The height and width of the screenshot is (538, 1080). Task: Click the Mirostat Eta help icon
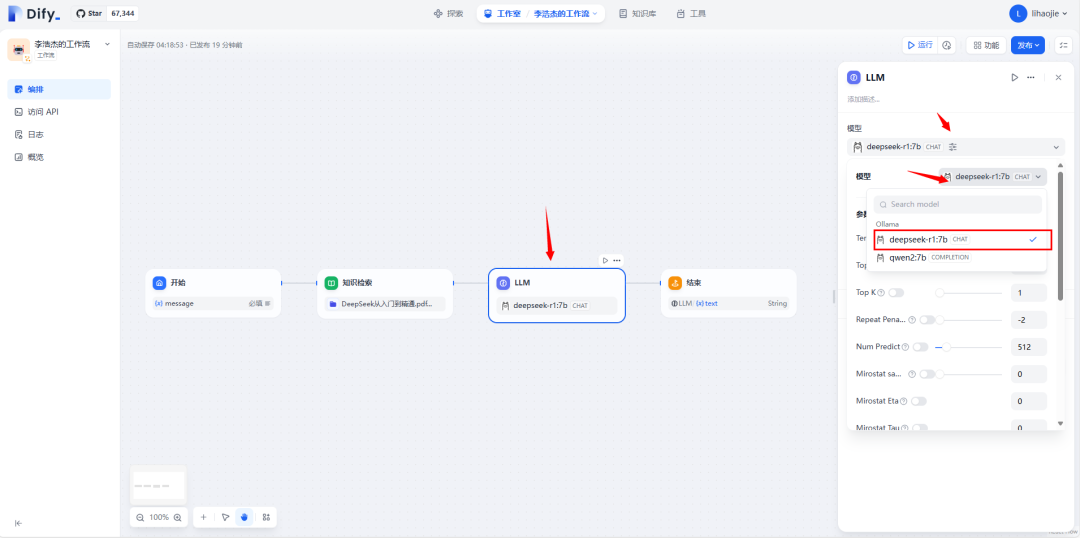(904, 401)
